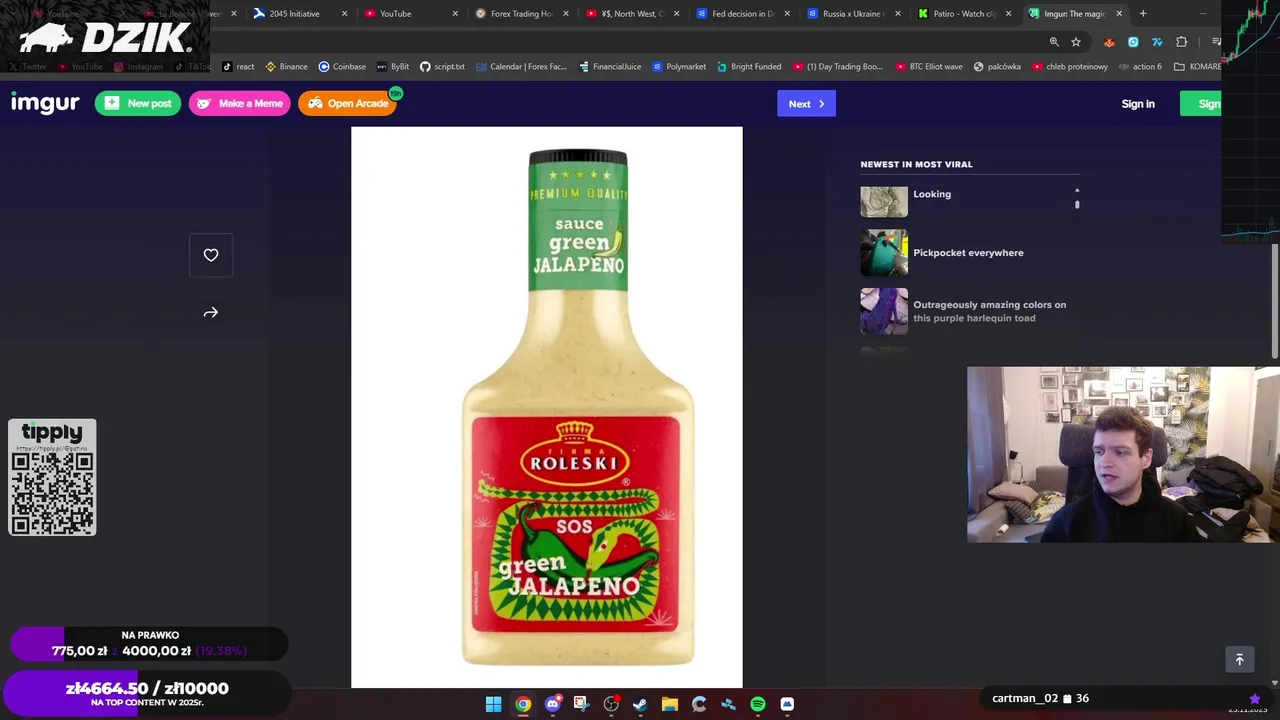Click the zoom magnifier icon in address bar
The width and height of the screenshot is (1280, 720).
click(x=1054, y=42)
